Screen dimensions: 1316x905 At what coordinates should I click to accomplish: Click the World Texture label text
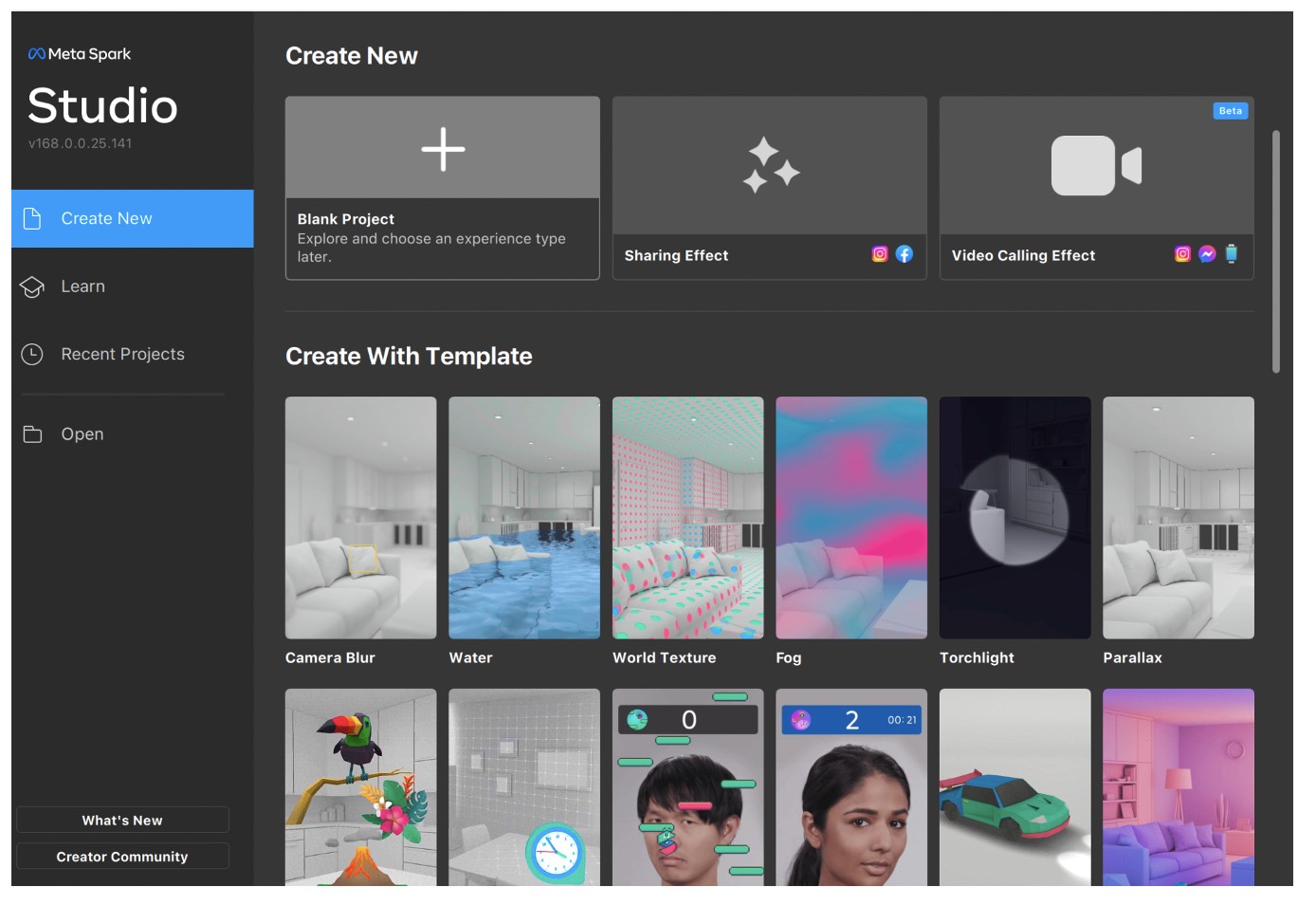click(664, 657)
